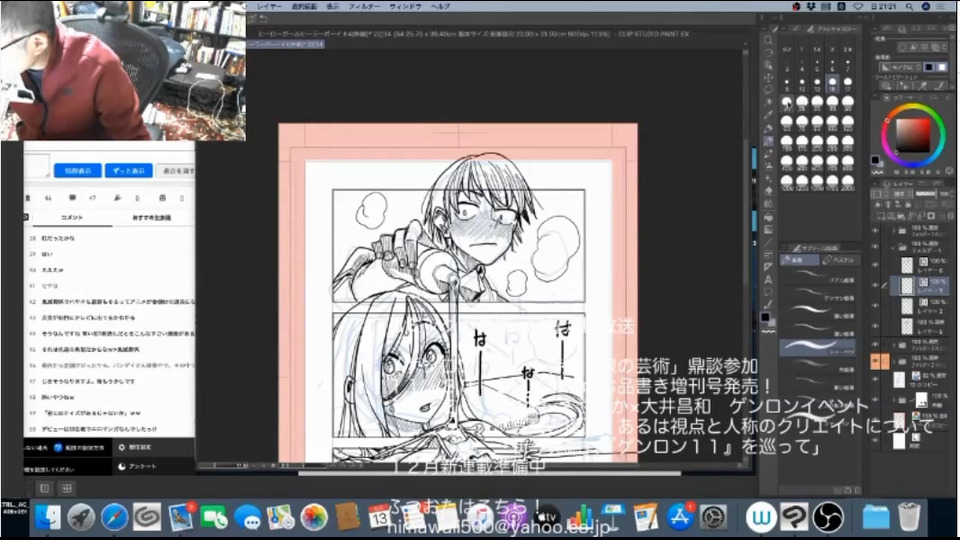Image resolution: width=960 pixels, height=540 pixels.
Task: Select the Balloon tool
Action: click(x=768, y=292)
